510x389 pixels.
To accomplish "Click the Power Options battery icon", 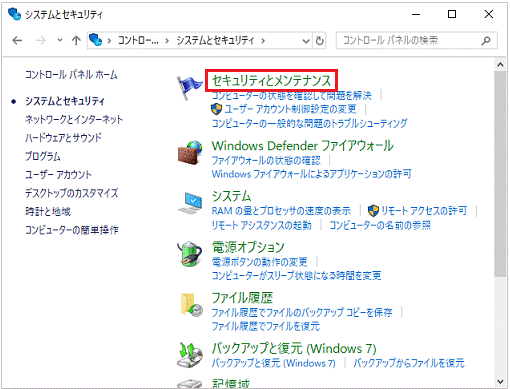I will coord(189,254).
